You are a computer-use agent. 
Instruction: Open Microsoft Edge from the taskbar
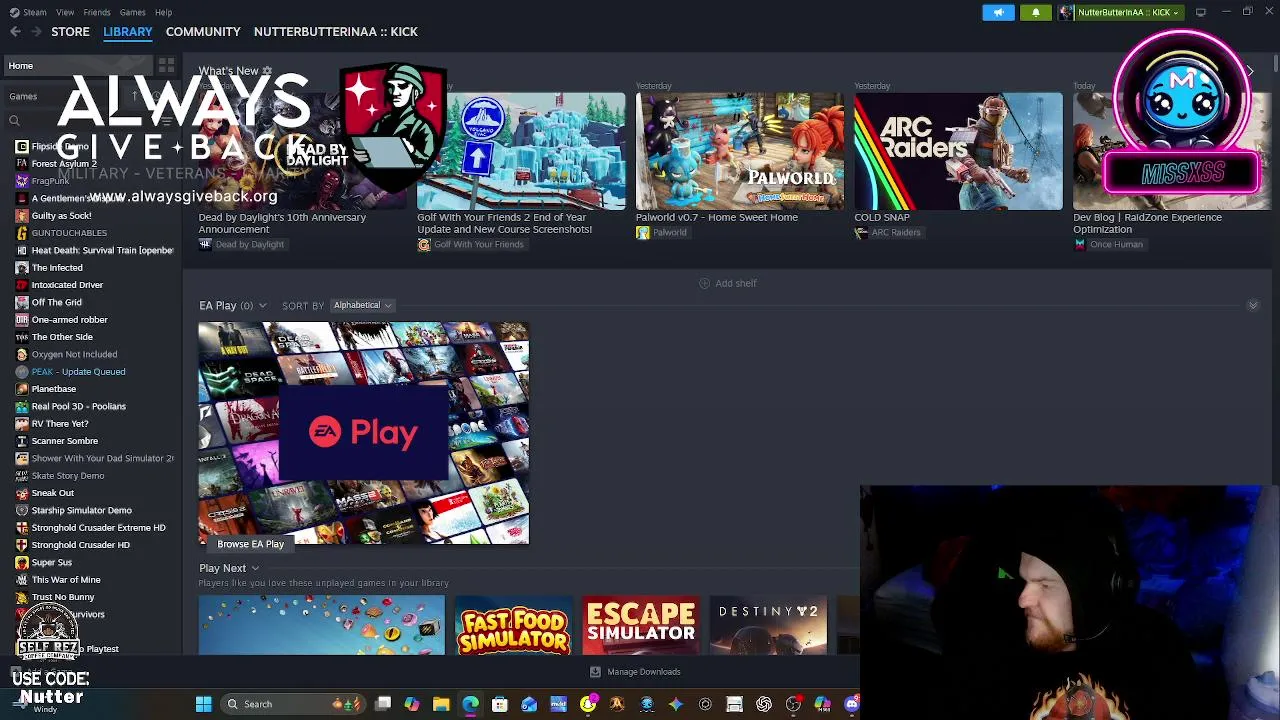click(470, 704)
